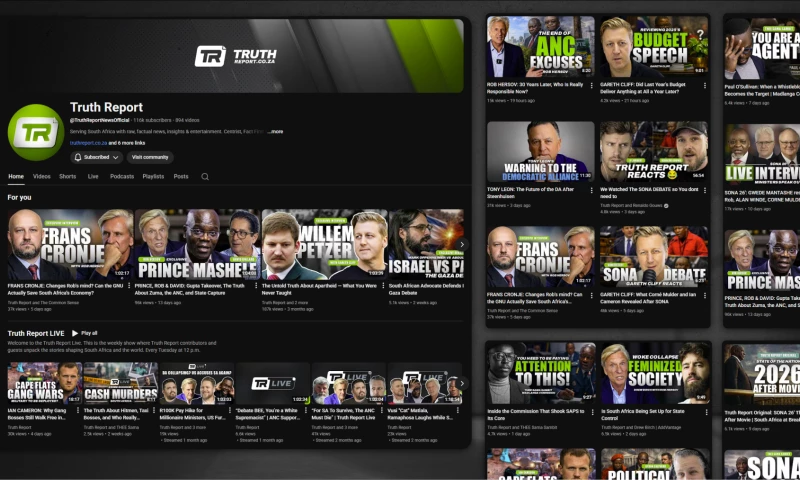Open the three-dot menu for Inside the Commission video
Viewport: 800px width, 480px height.
point(593,412)
